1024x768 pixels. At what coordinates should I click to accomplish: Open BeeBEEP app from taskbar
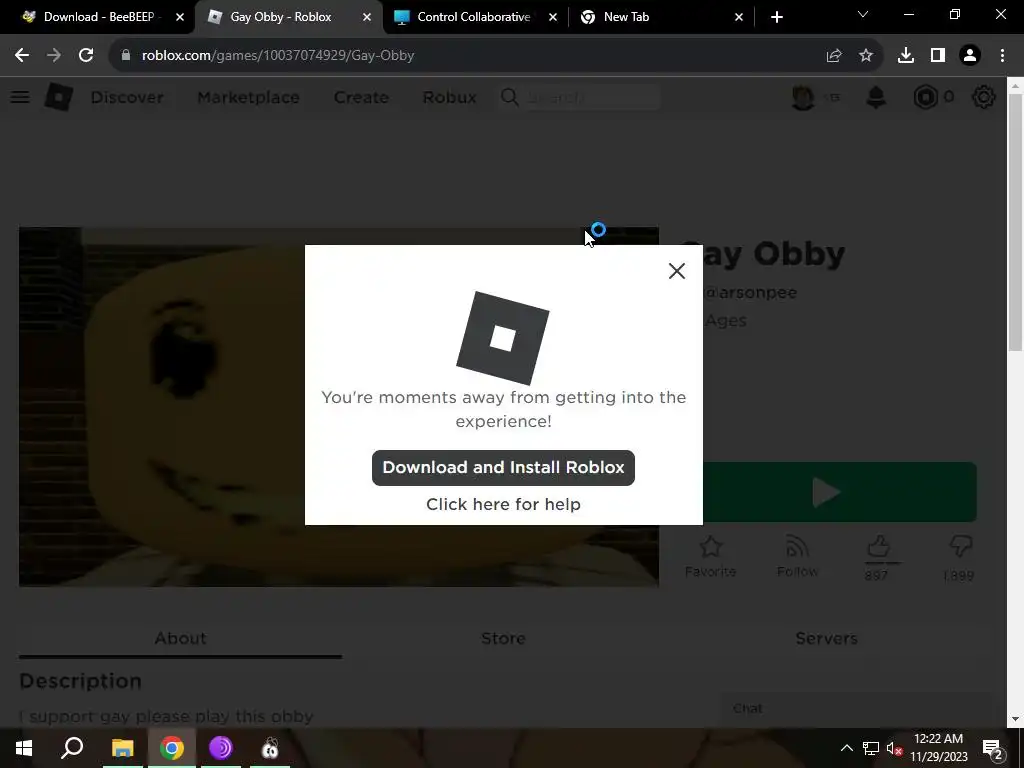270,748
